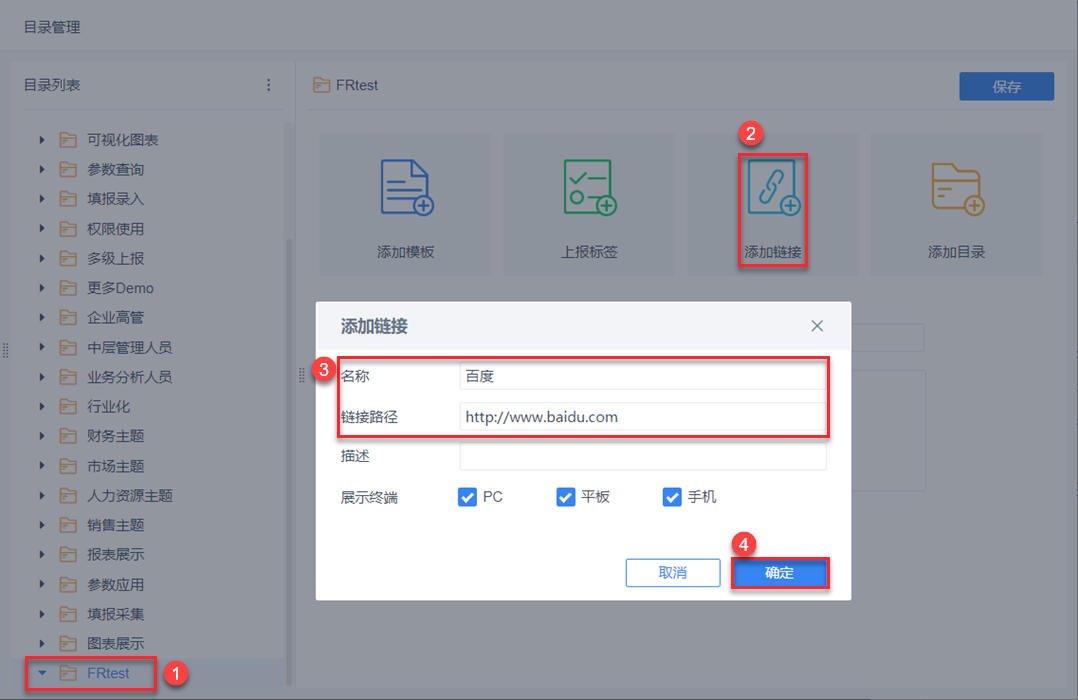Click the 行业化 folder icon
1078x700 pixels.
pyautogui.click(x=68, y=407)
